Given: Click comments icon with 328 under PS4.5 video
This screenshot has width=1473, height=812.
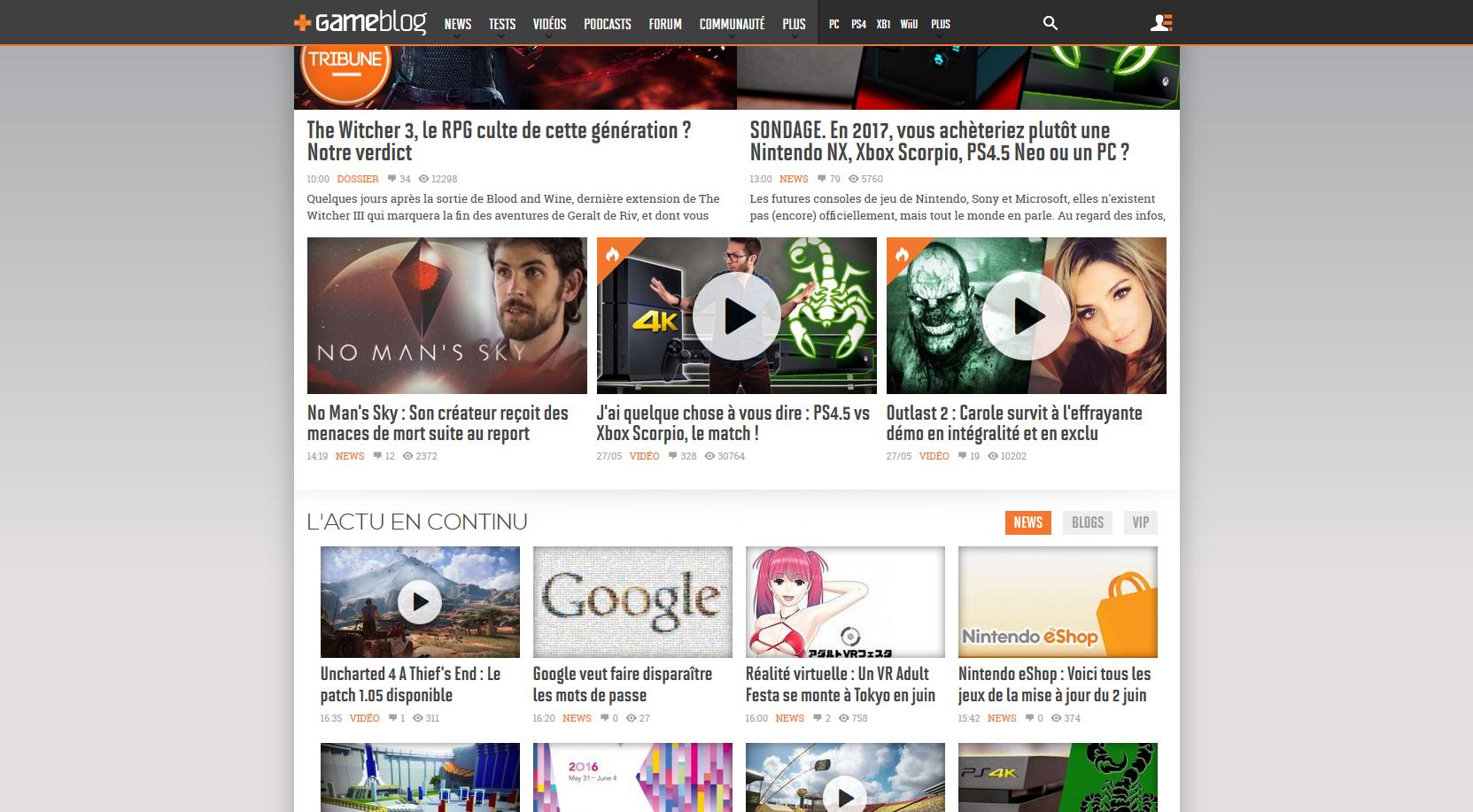Looking at the screenshot, I should click(x=672, y=456).
